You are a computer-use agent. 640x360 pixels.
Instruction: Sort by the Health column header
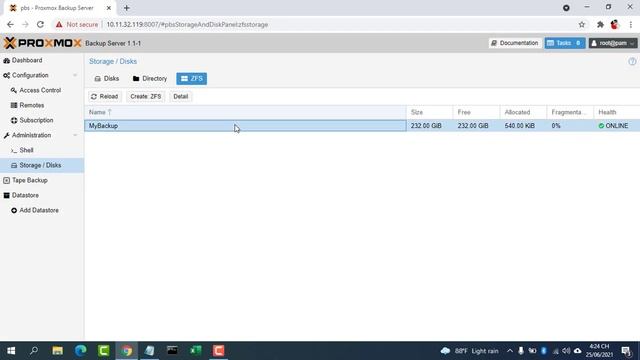617,112
